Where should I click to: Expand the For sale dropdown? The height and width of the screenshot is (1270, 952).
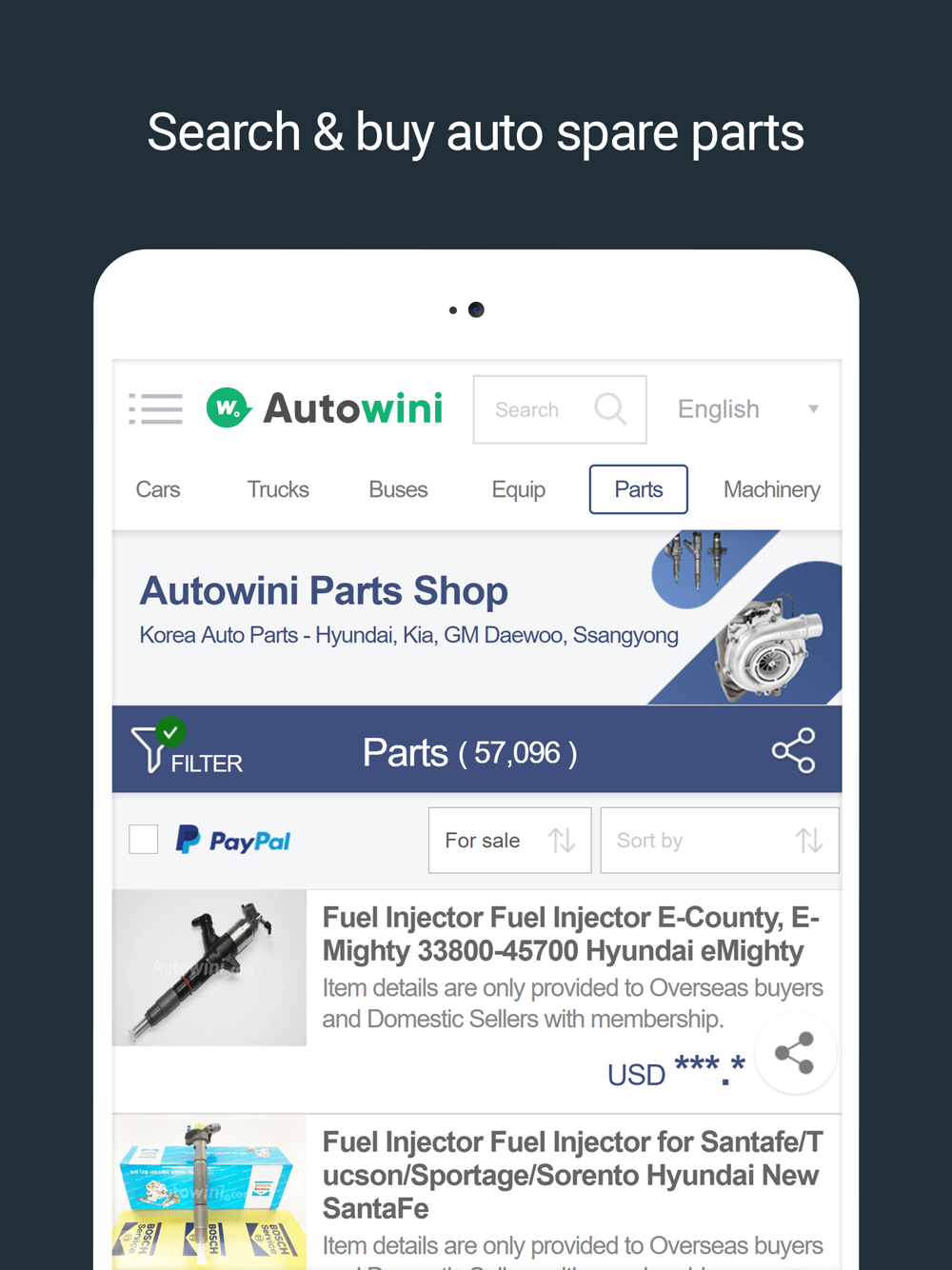509,840
